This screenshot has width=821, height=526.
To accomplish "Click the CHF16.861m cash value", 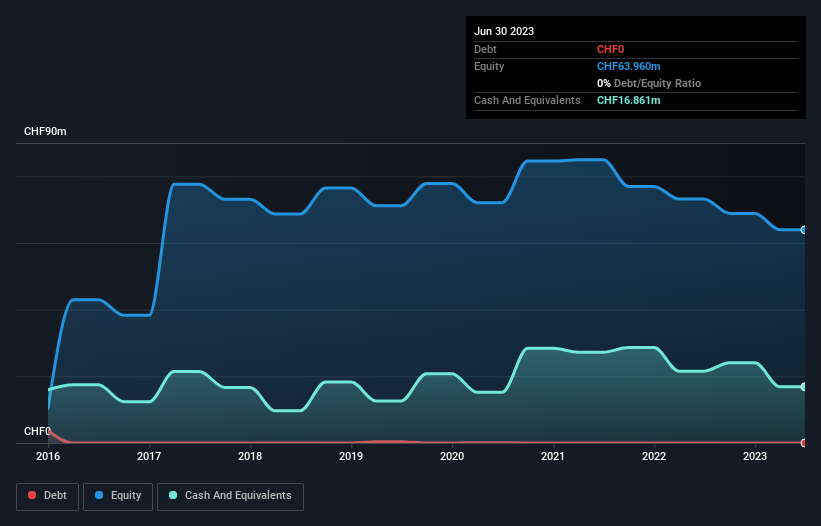I will click(628, 100).
